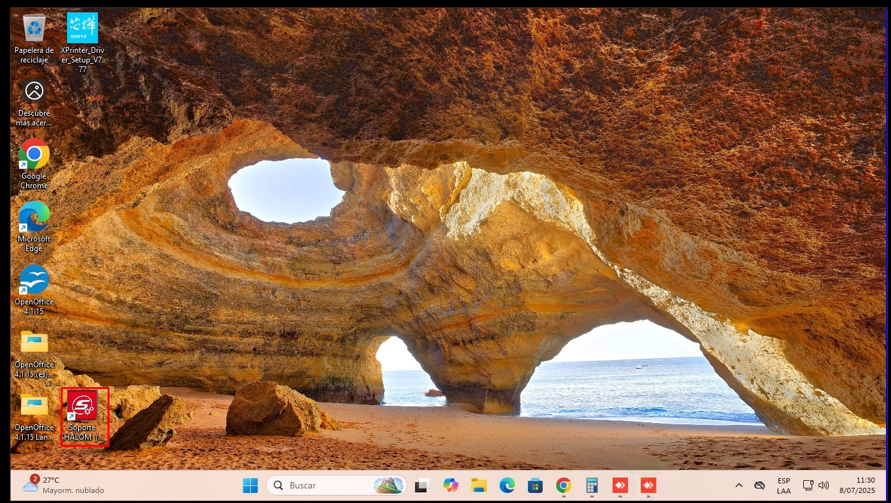Select the Microsoft Edge desktop shortcut
The image size is (891, 503).
(34, 217)
